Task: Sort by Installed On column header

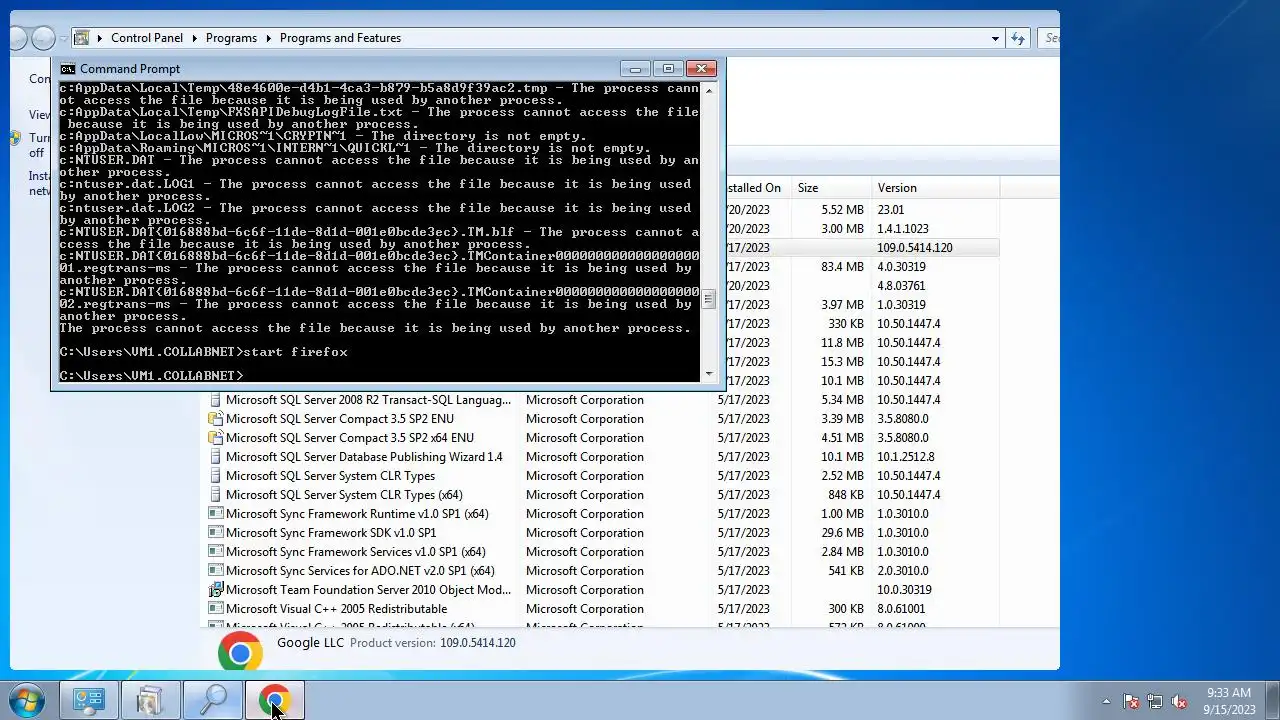Action: pyautogui.click(x=758, y=188)
